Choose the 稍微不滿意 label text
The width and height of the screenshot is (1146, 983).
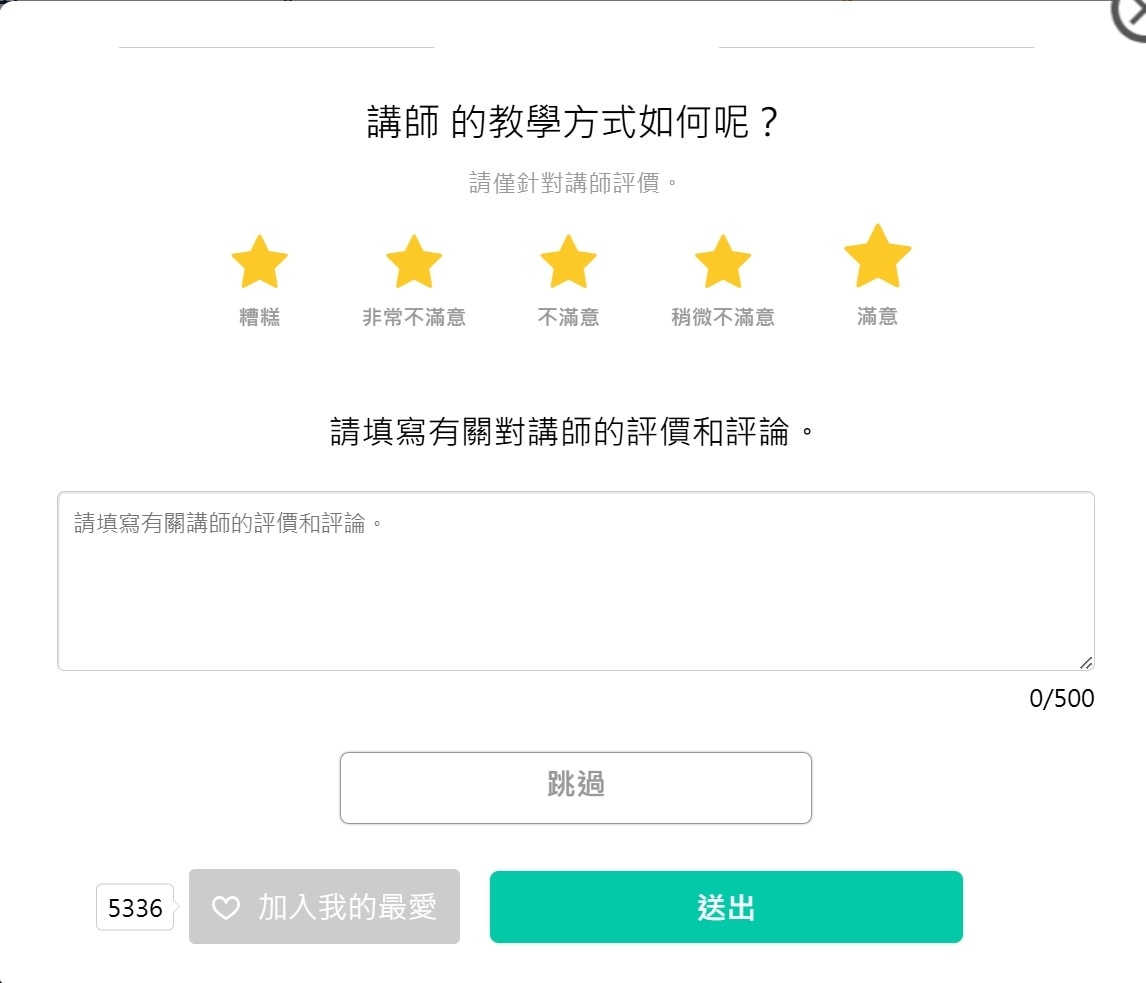coord(723,317)
